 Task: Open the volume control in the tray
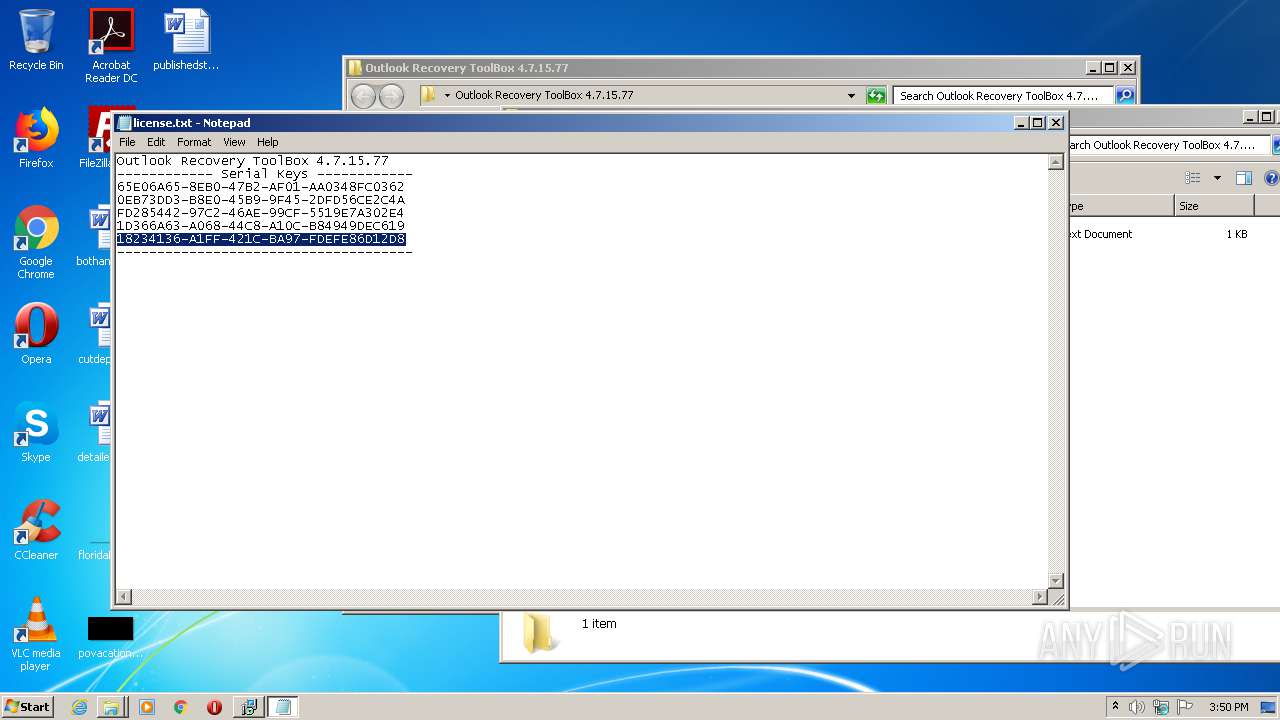coord(1137,707)
